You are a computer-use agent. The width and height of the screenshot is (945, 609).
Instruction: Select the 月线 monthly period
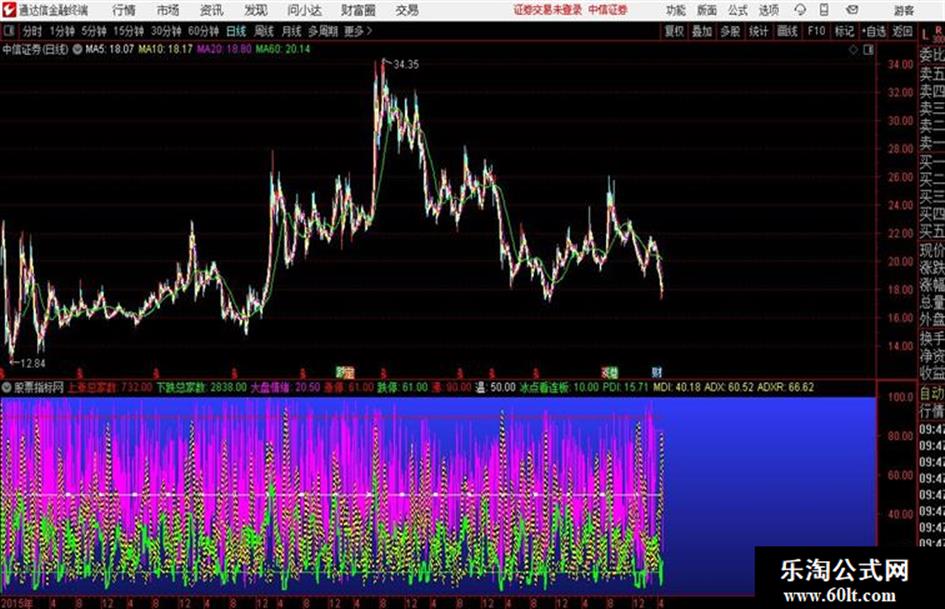(292, 31)
